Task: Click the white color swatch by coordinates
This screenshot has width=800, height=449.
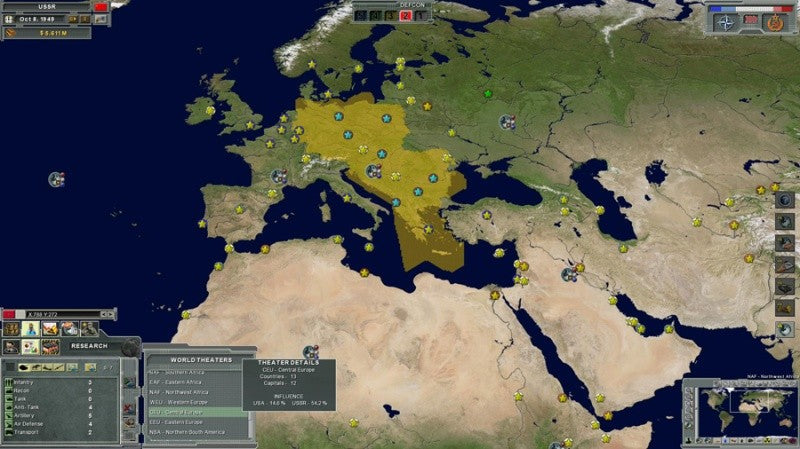Action: [20, 314]
